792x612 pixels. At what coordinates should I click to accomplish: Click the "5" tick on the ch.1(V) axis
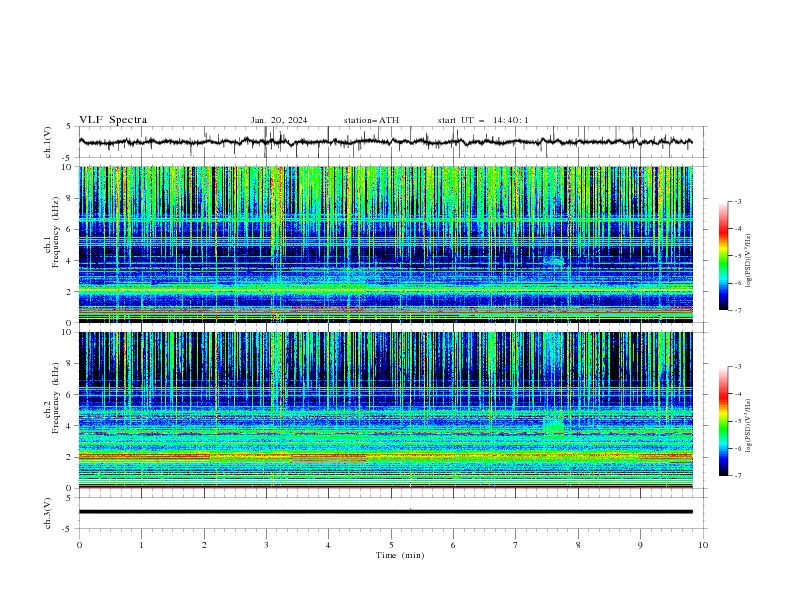coord(69,127)
